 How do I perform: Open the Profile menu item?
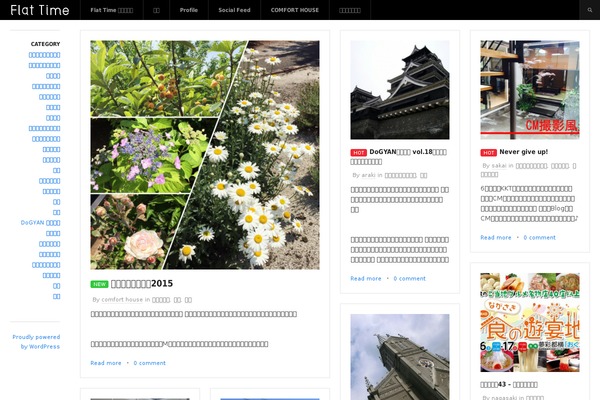189,10
